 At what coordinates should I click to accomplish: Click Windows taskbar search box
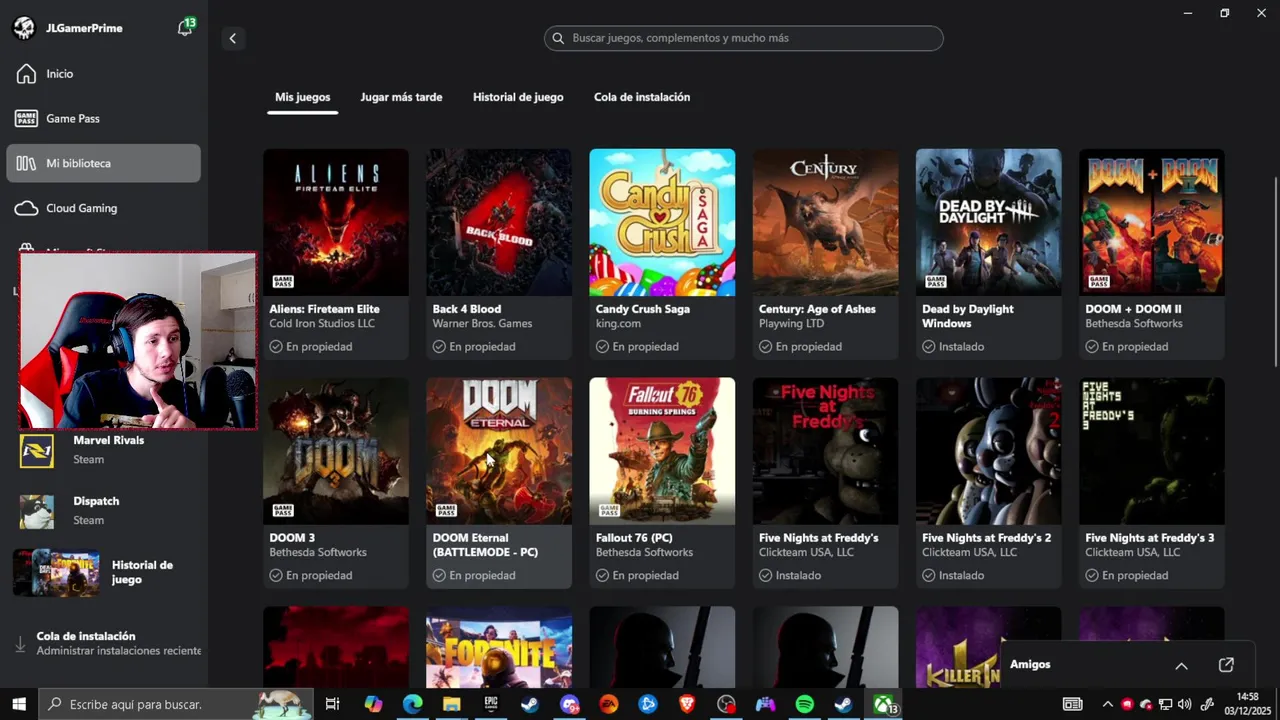click(177, 704)
